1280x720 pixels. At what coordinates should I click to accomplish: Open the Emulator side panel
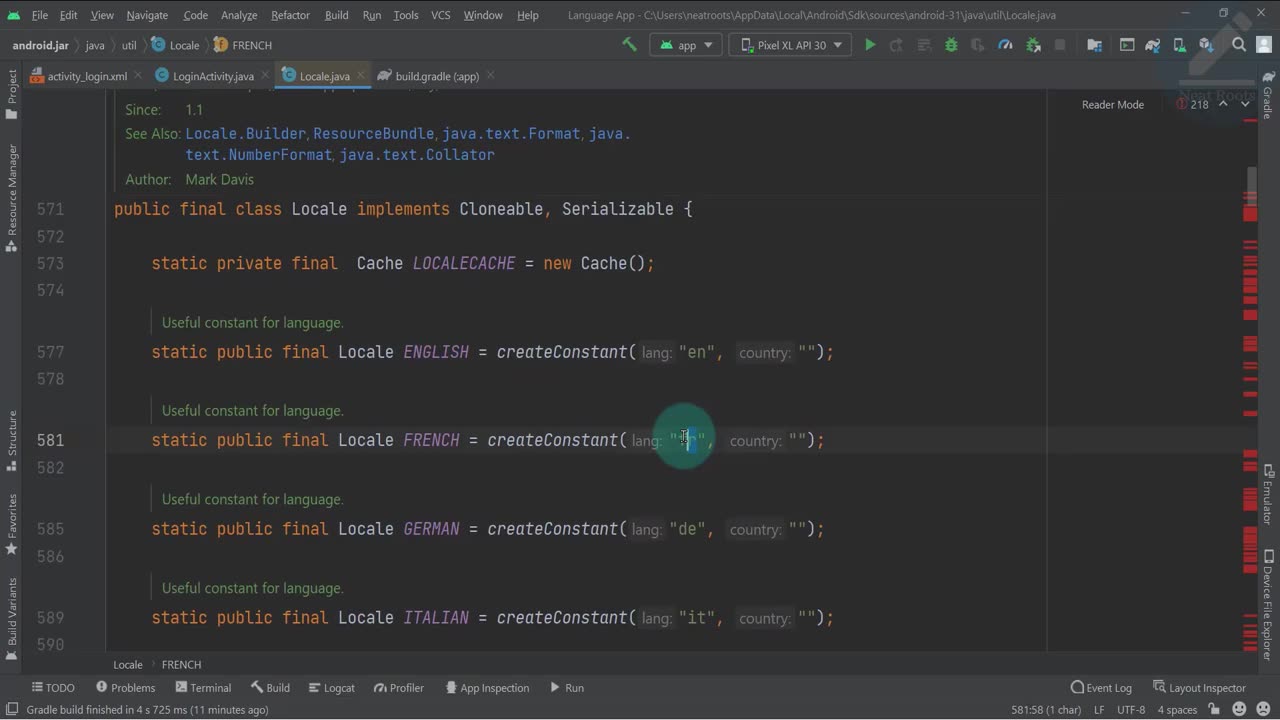click(1268, 494)
